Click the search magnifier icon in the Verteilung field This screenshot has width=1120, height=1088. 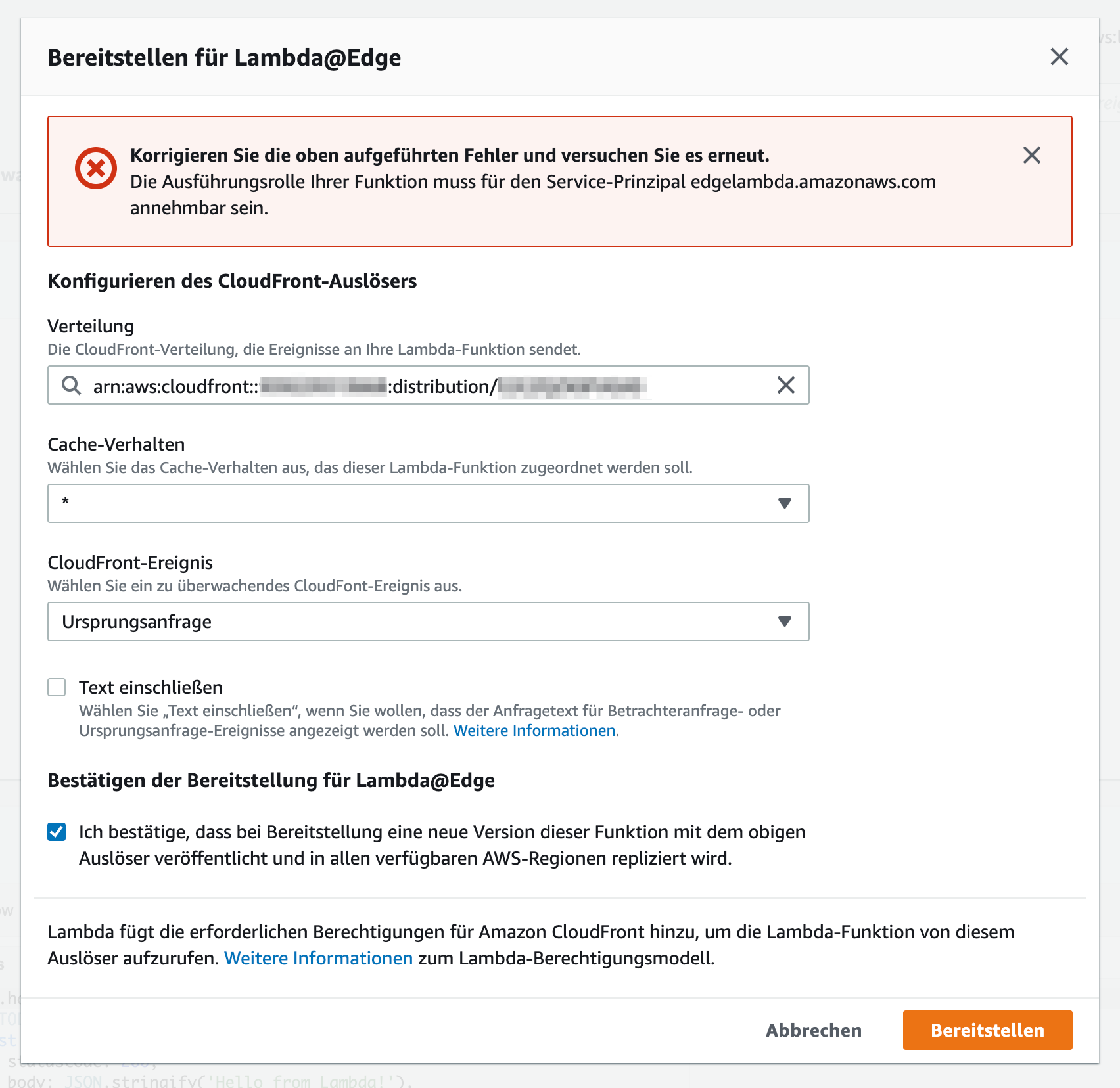(x=70, y=386)
